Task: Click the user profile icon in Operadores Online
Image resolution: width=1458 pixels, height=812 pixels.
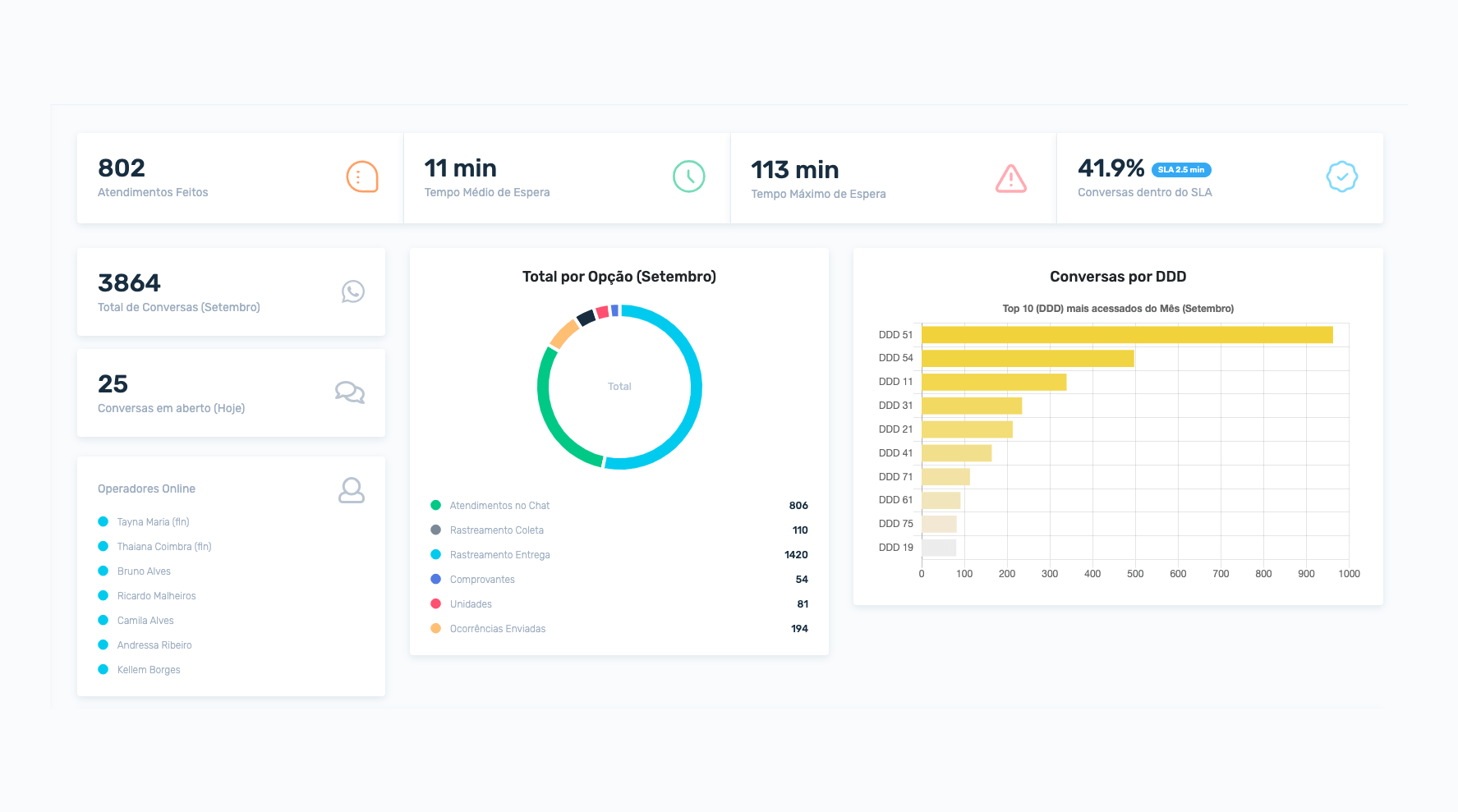Action: [352, 490]
